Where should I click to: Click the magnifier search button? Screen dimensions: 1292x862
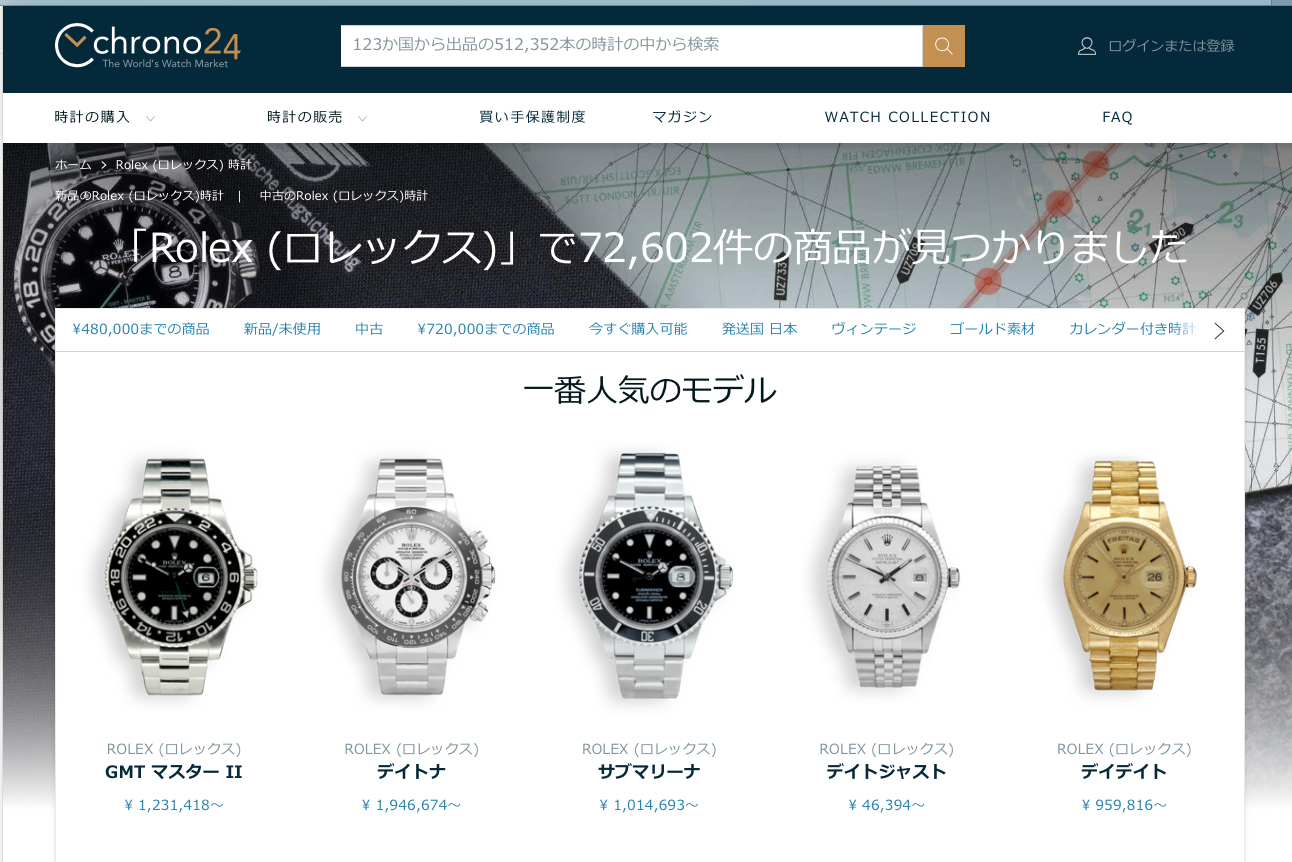tap(944, 46)
